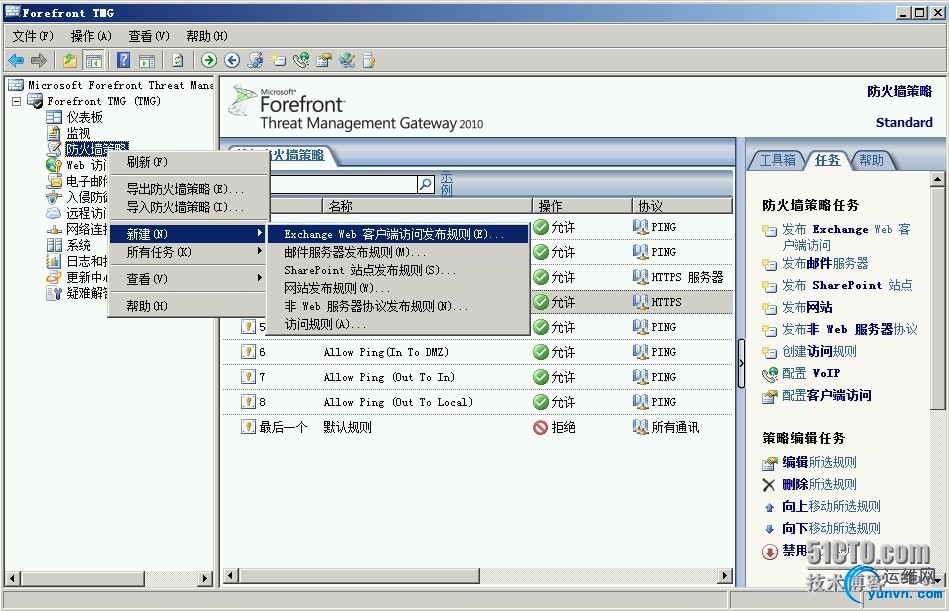Click the 配置 VoIP phone icon in tasks
This screenshot has width=949, height=611.
769,374
